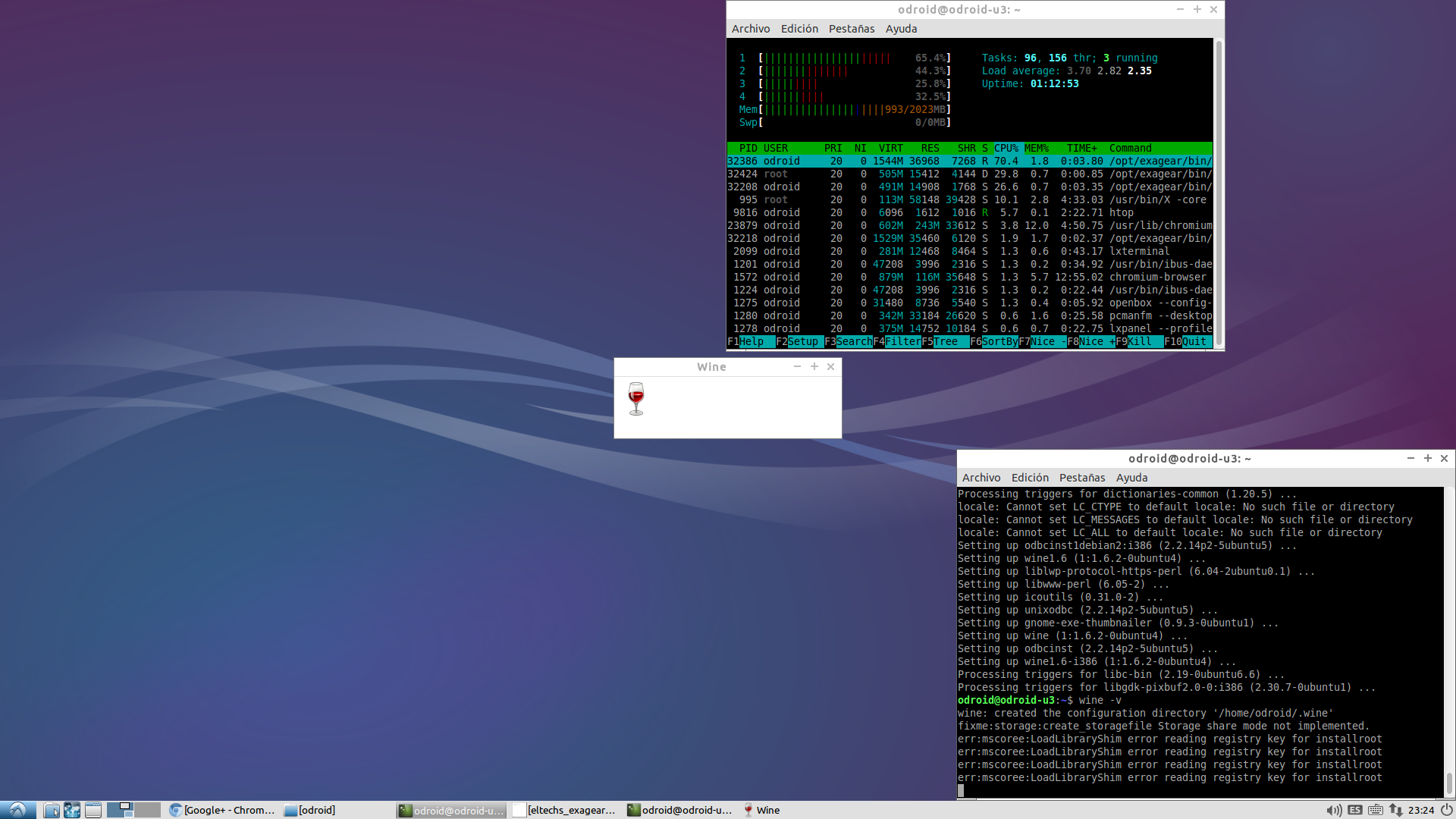
Task: Click F10 Quit in the htop footer
Action: [1188, 342]
